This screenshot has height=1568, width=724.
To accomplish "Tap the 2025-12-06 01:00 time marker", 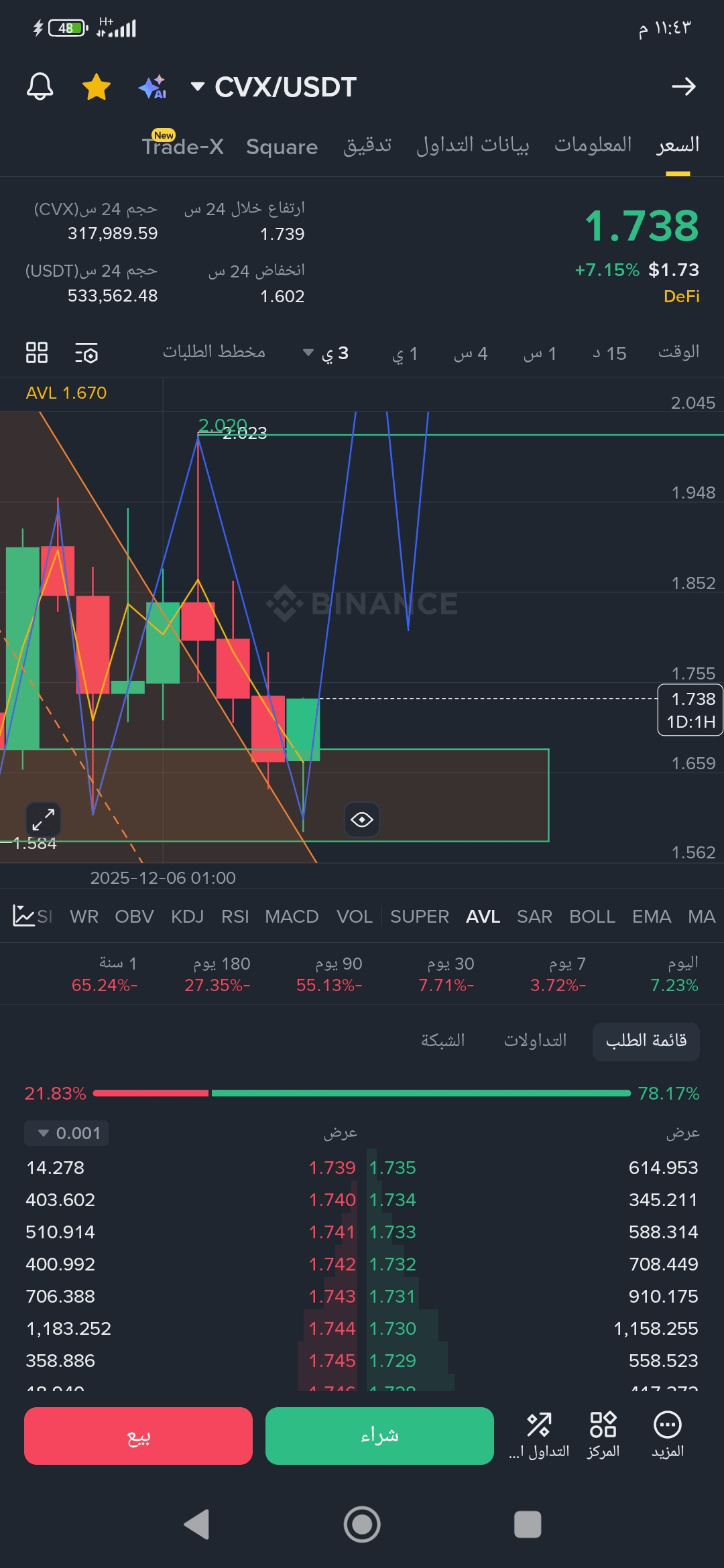I will point(163,878).
